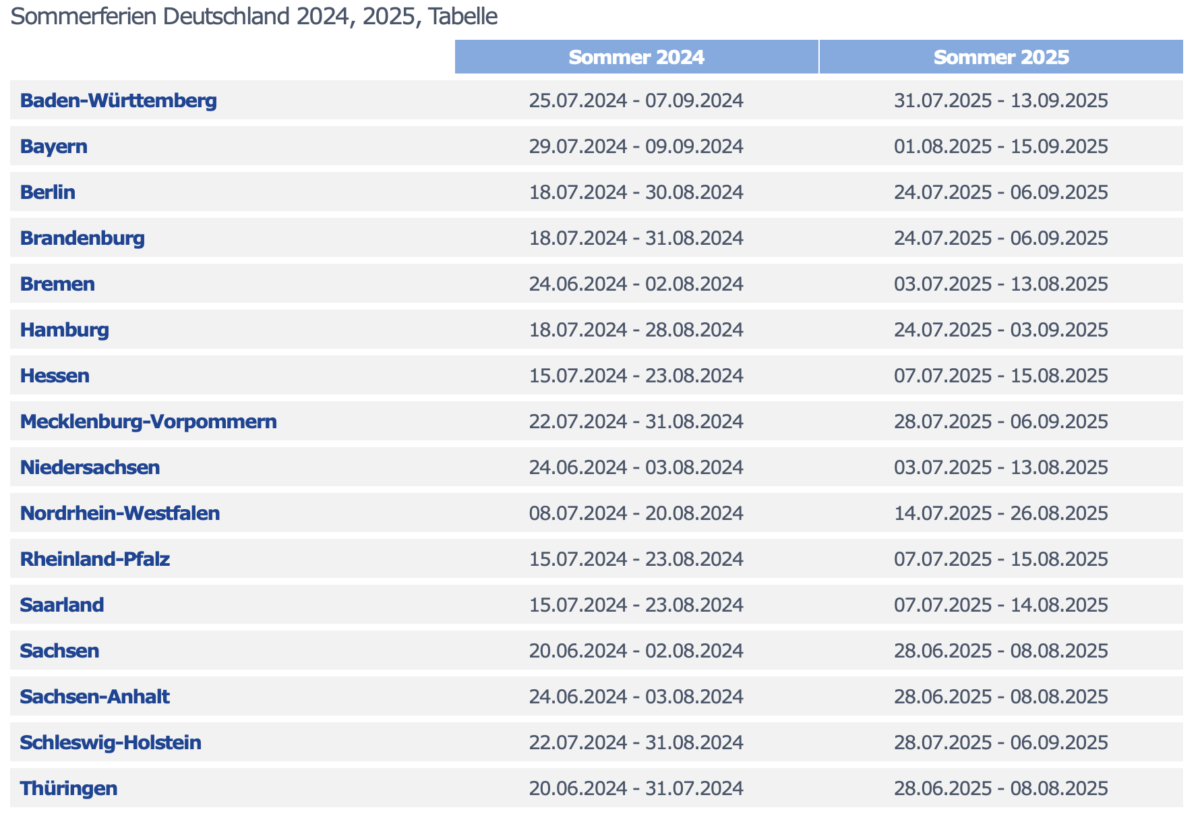Viewport: 1200px width, 816px height.
Task: Open the Sachsen-Anhalt link
Action: (x=95, y=697)
